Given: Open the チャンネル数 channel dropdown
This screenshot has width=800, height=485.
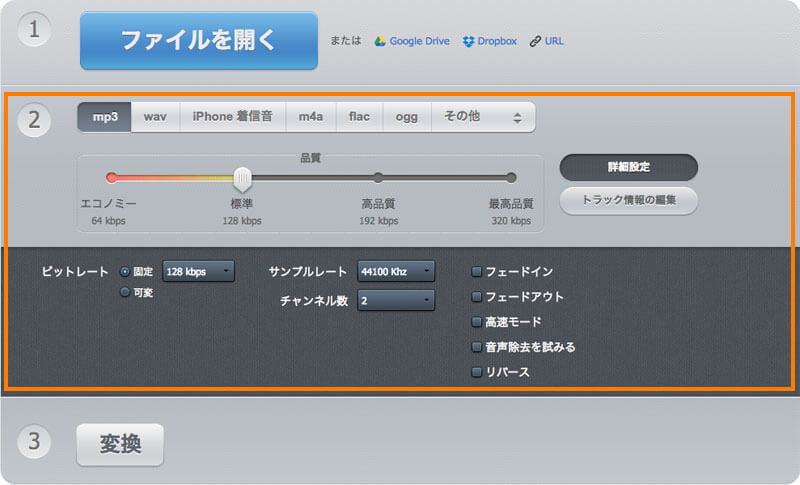Looking at the screenshot, I should click(x=396, y=300).
